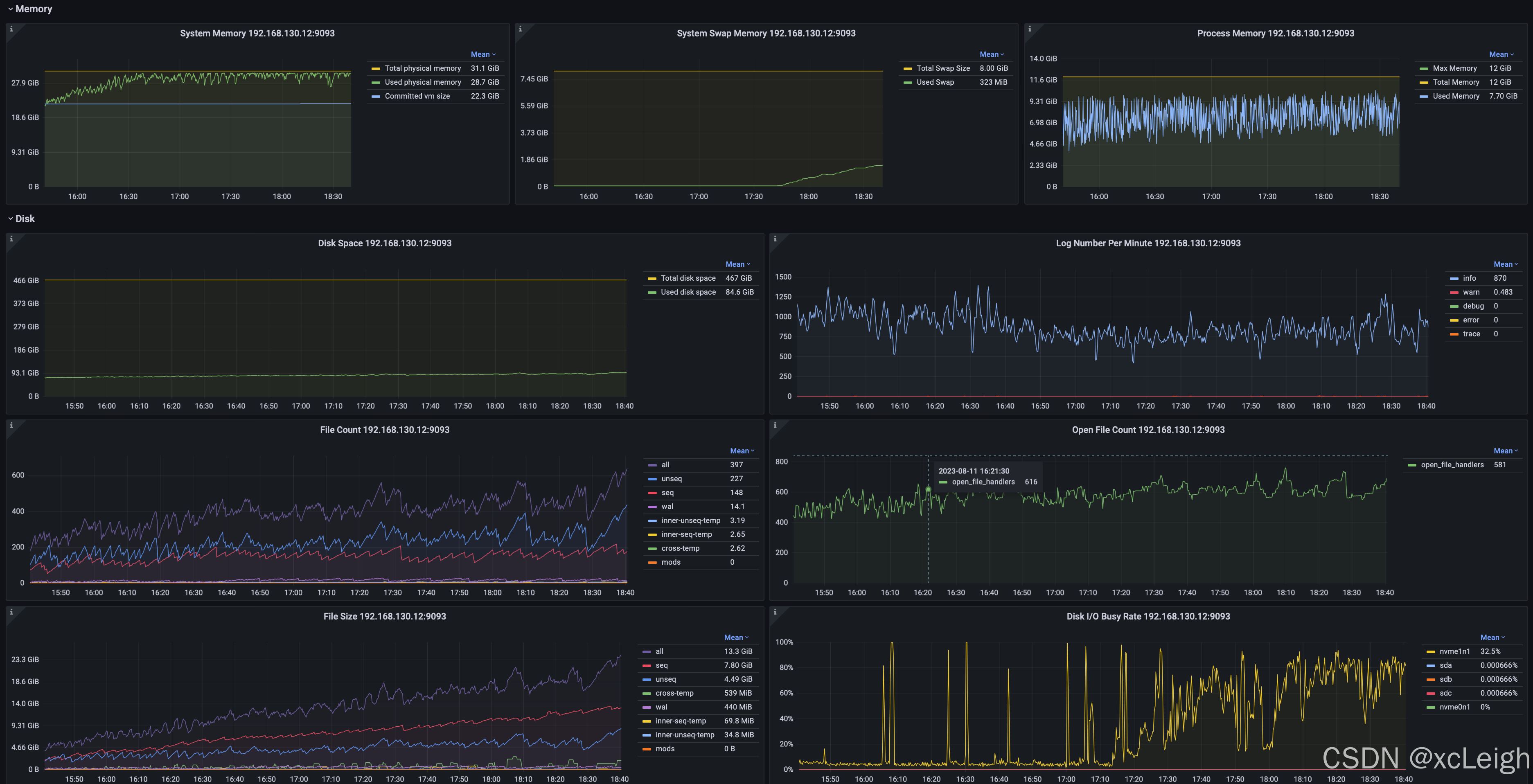Toggle the 'Used Swap' legend series

point(935,82)
